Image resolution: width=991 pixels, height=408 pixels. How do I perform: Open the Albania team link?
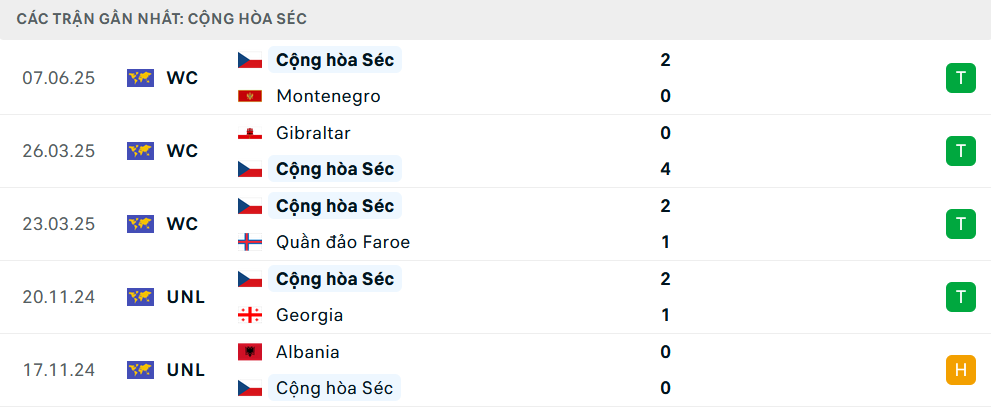point(308,352)
